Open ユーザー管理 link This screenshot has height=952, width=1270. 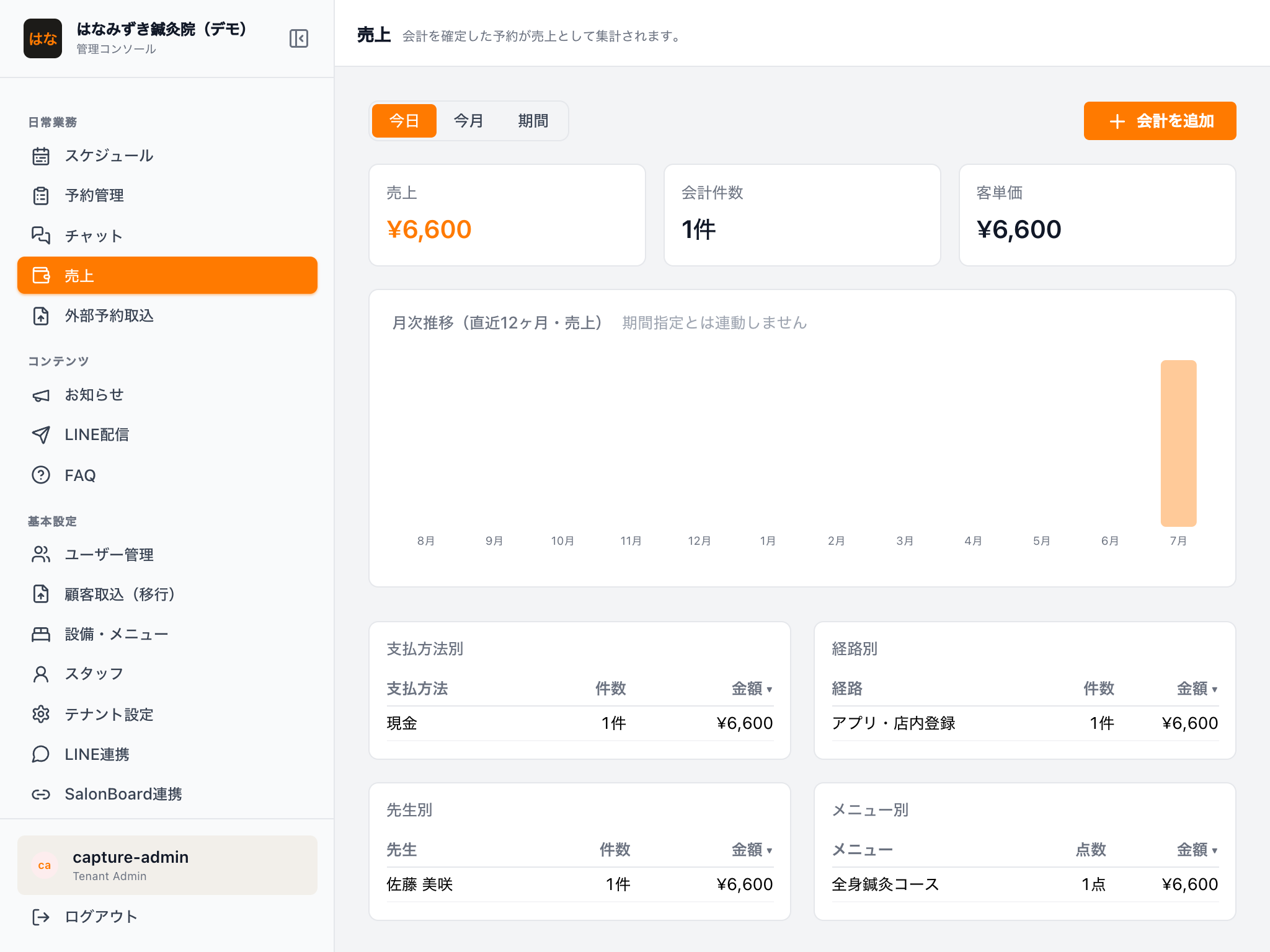click(x=167, y=554)
